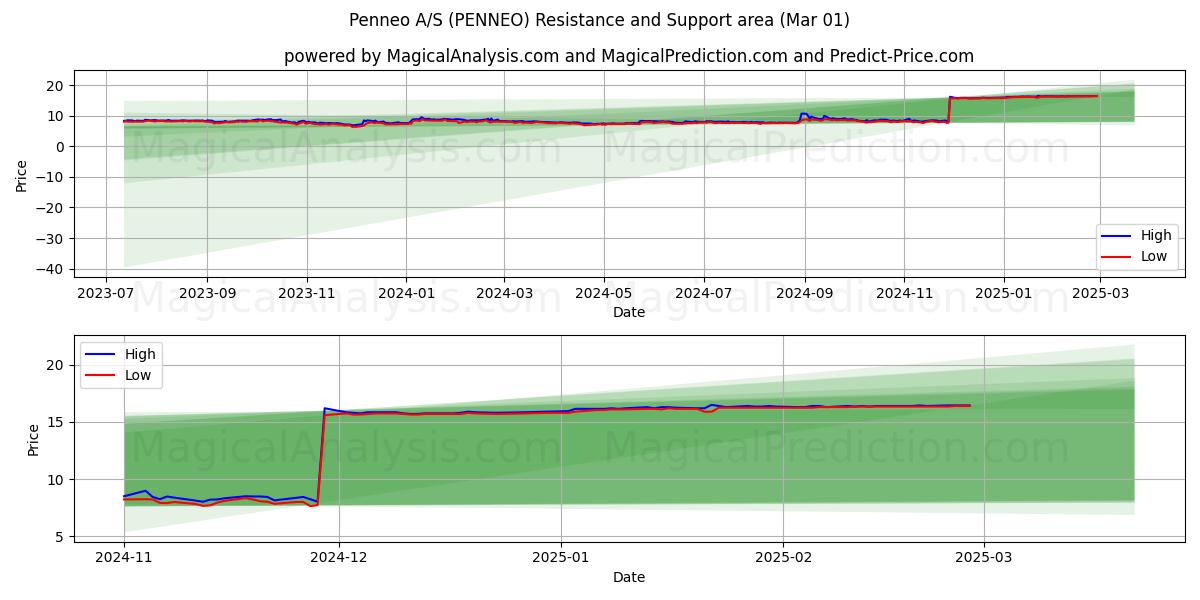1200x600 pixels.
Task: Click 'Low' in the bottom chart legend
Action: pos(138,375)
